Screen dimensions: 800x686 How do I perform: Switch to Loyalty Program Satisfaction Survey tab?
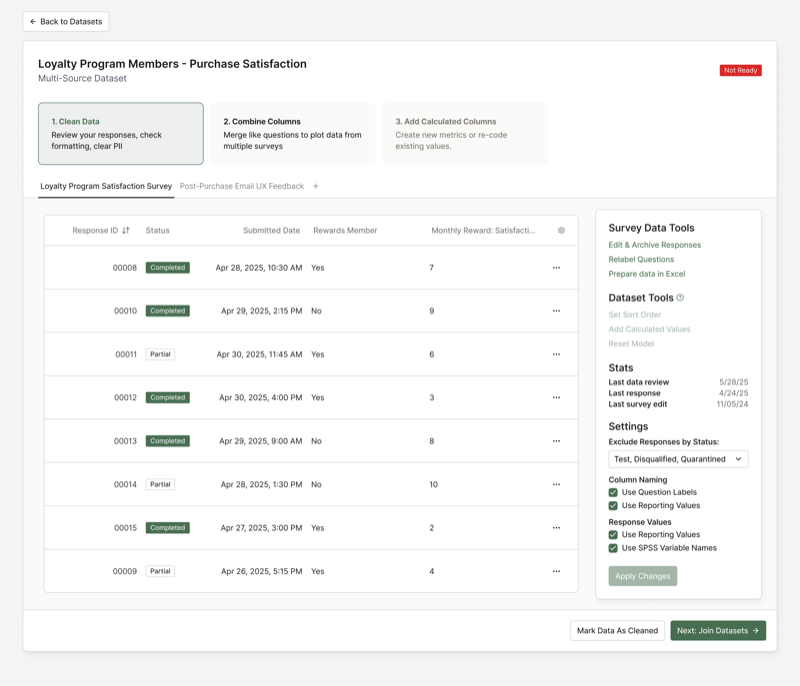106,186
